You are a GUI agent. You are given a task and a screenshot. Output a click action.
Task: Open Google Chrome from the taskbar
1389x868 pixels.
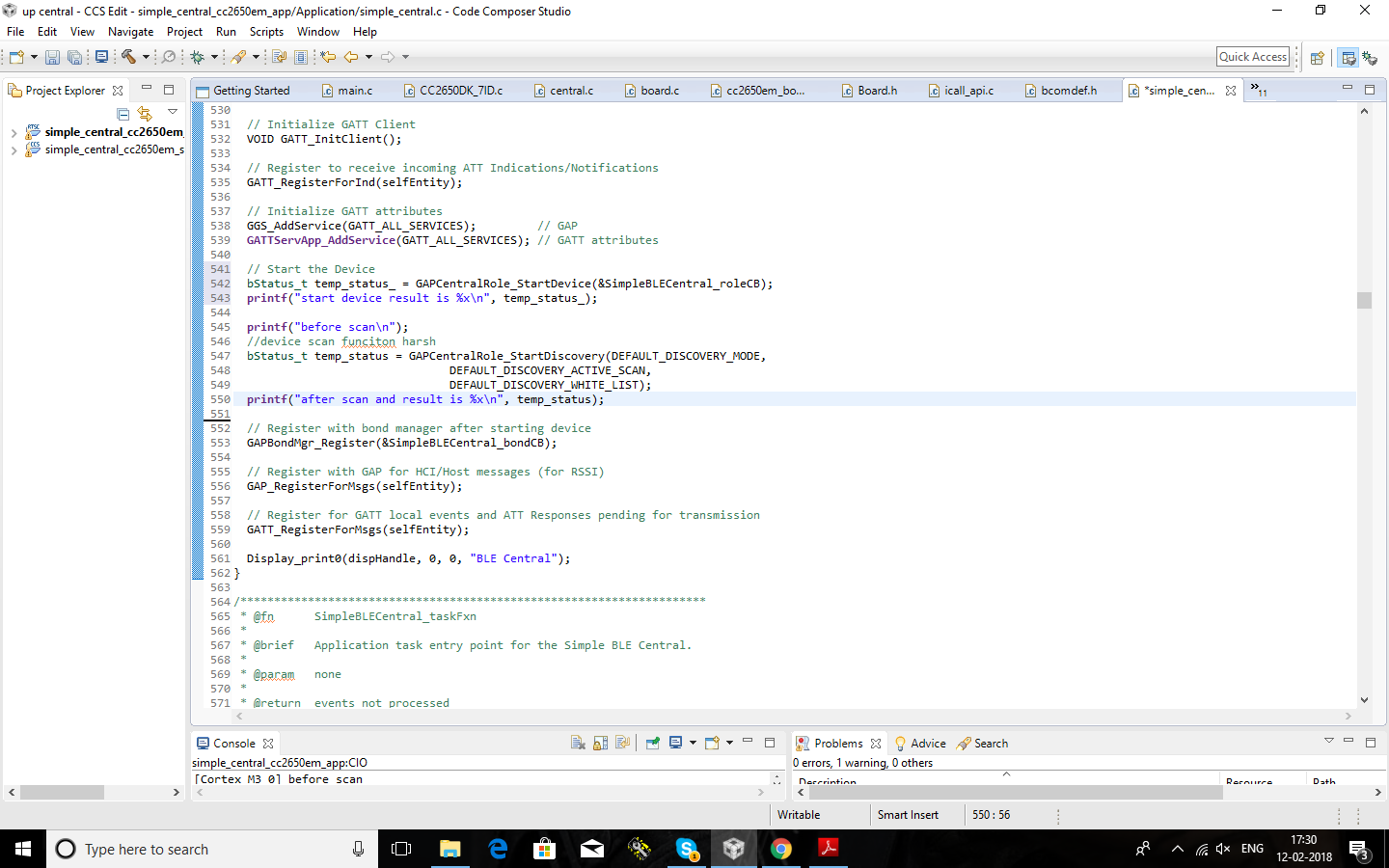781,849
